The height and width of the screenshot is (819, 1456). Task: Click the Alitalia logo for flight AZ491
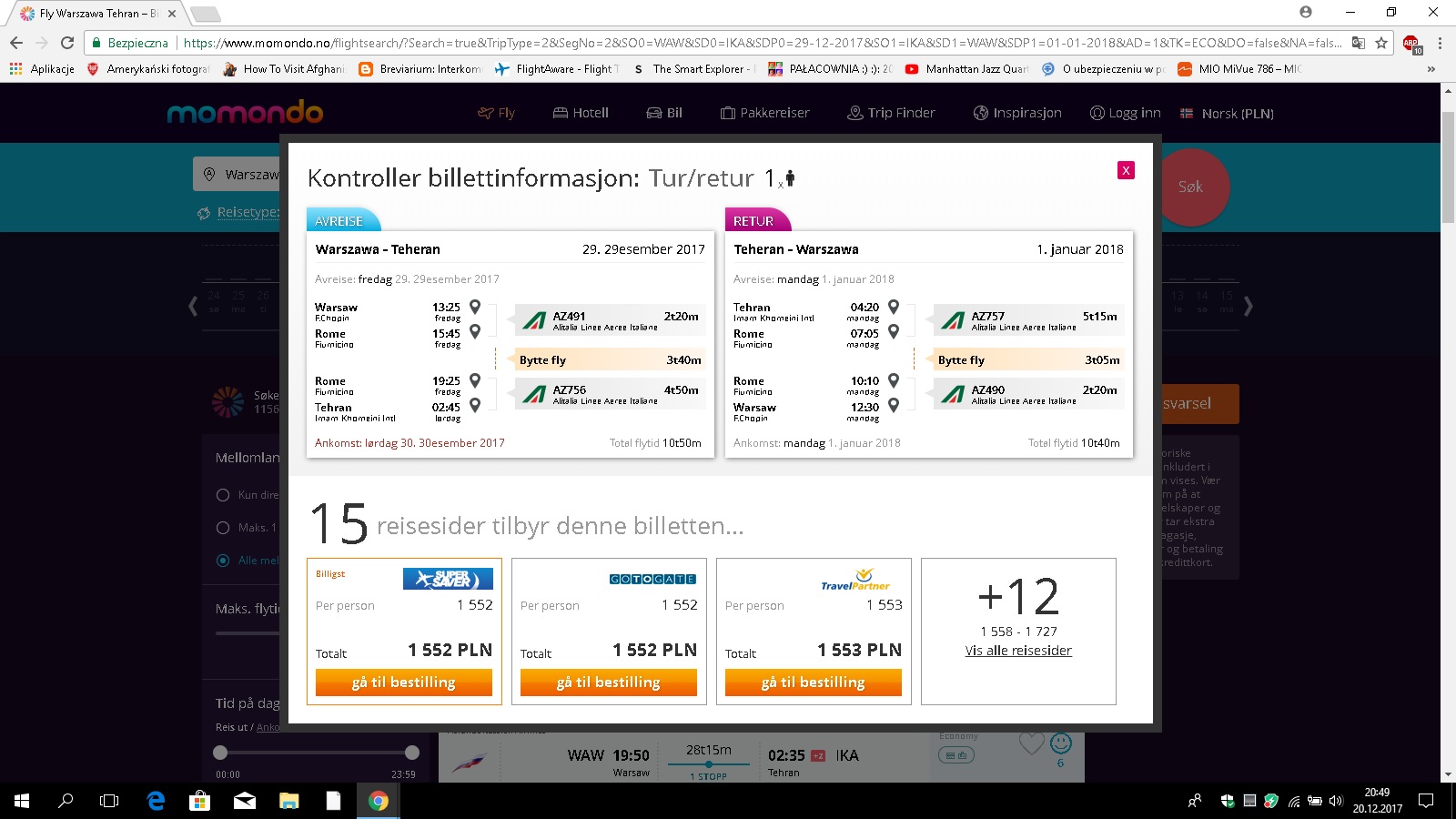pos(534,320)
